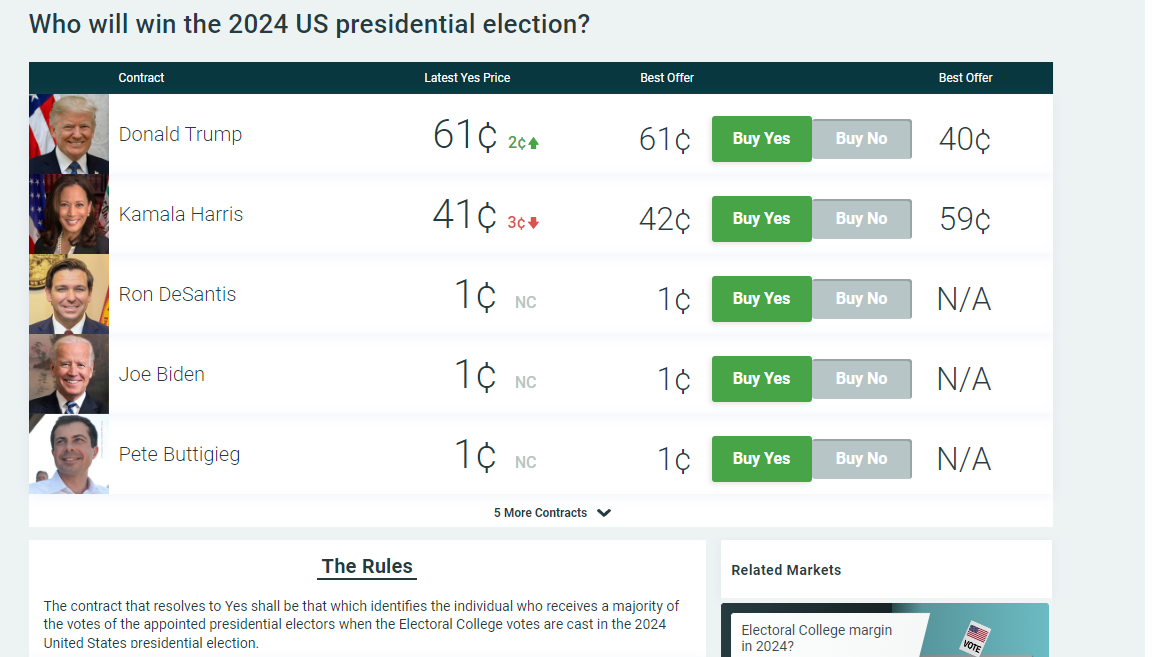Click Kamala Harris's candidate photo
The height and width of the screenshot is (657, 1152).
click(x=69, y=214)
